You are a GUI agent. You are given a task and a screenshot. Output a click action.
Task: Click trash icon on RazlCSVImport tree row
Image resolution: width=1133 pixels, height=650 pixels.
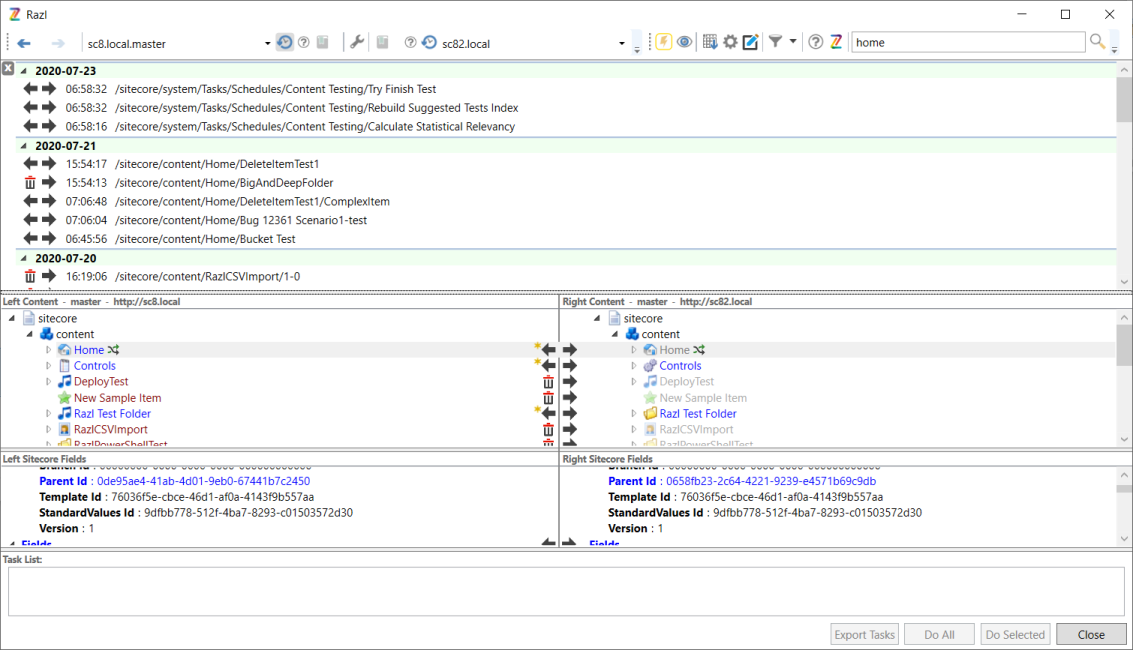[548, 430]
